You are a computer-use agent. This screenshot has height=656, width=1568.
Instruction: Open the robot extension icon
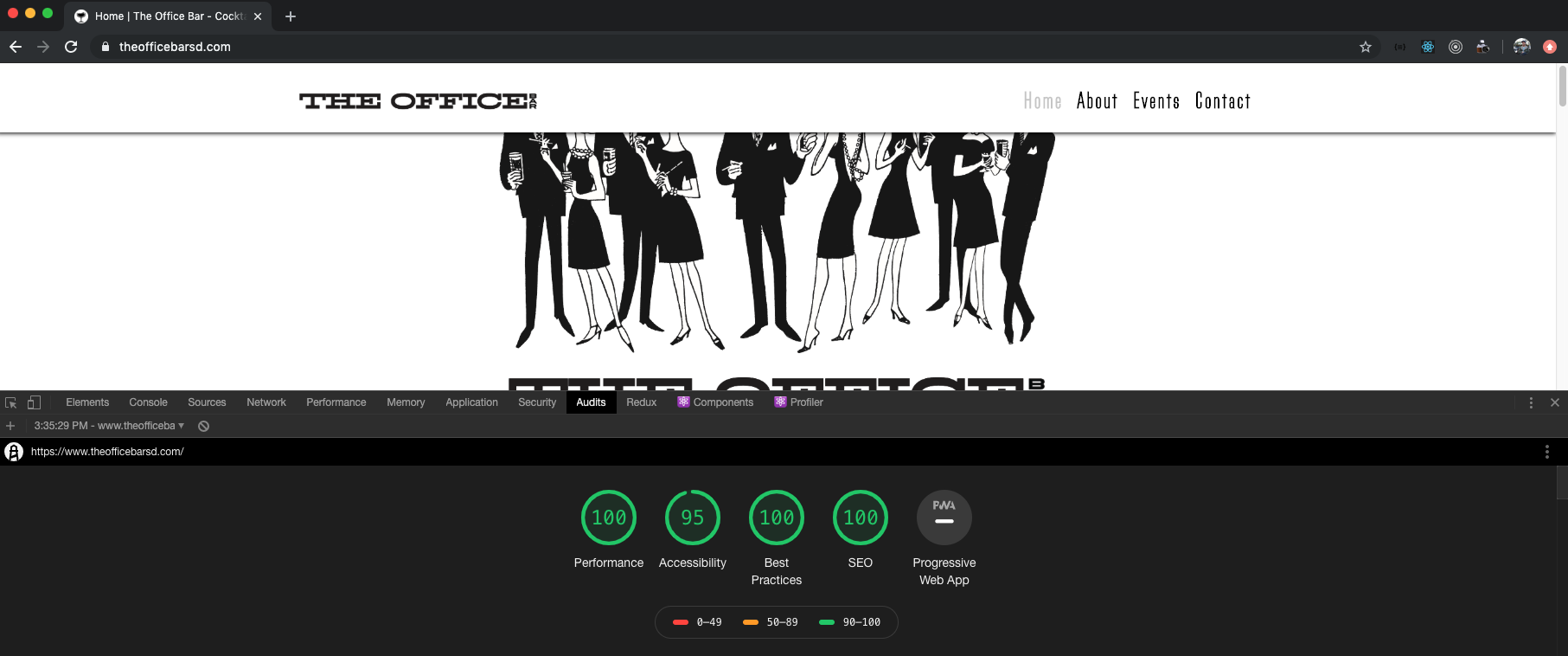[x=1483, y=47]
